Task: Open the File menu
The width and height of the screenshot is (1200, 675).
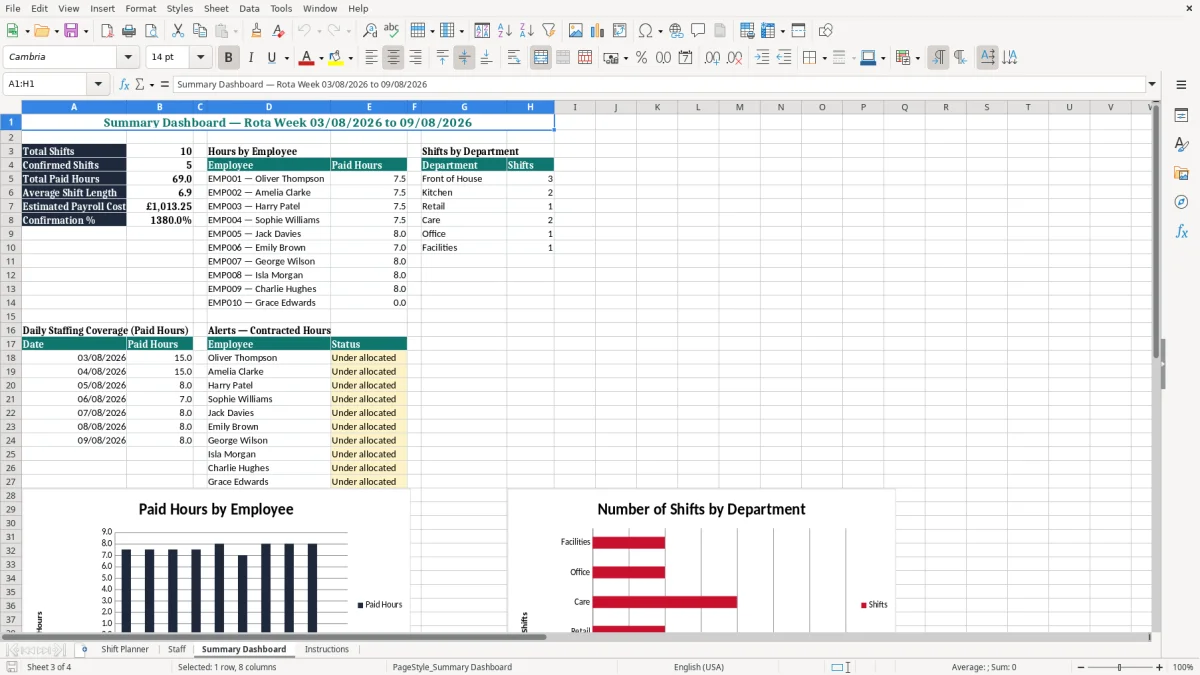Action: (13, 8)
